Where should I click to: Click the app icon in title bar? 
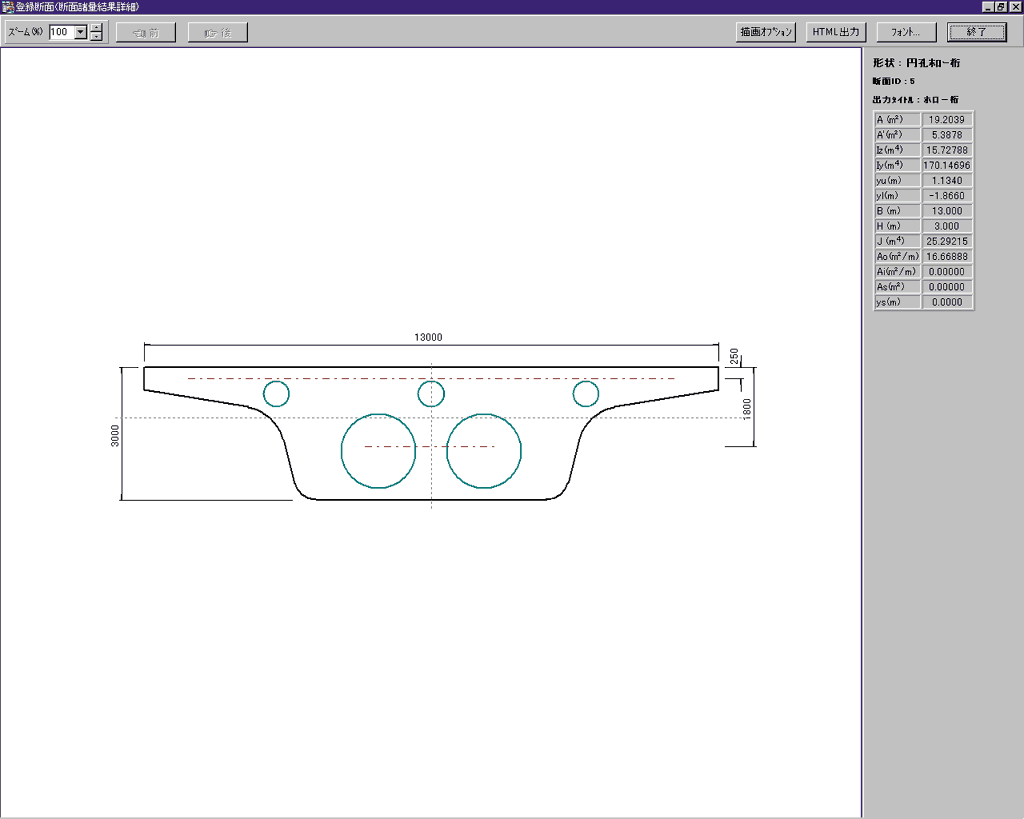coord(8,7)
